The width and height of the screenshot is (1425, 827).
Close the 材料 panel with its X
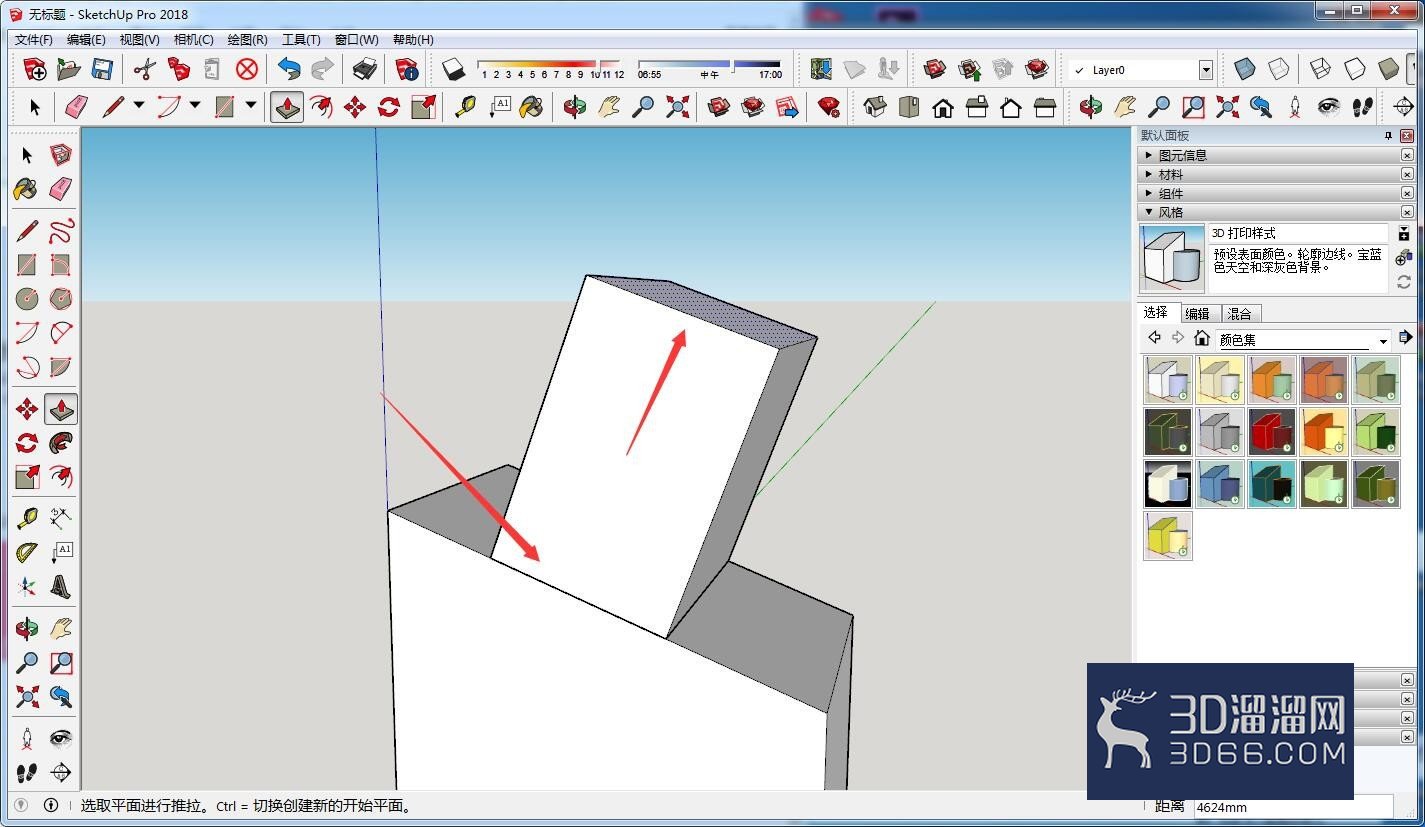tap(1407, 174)
